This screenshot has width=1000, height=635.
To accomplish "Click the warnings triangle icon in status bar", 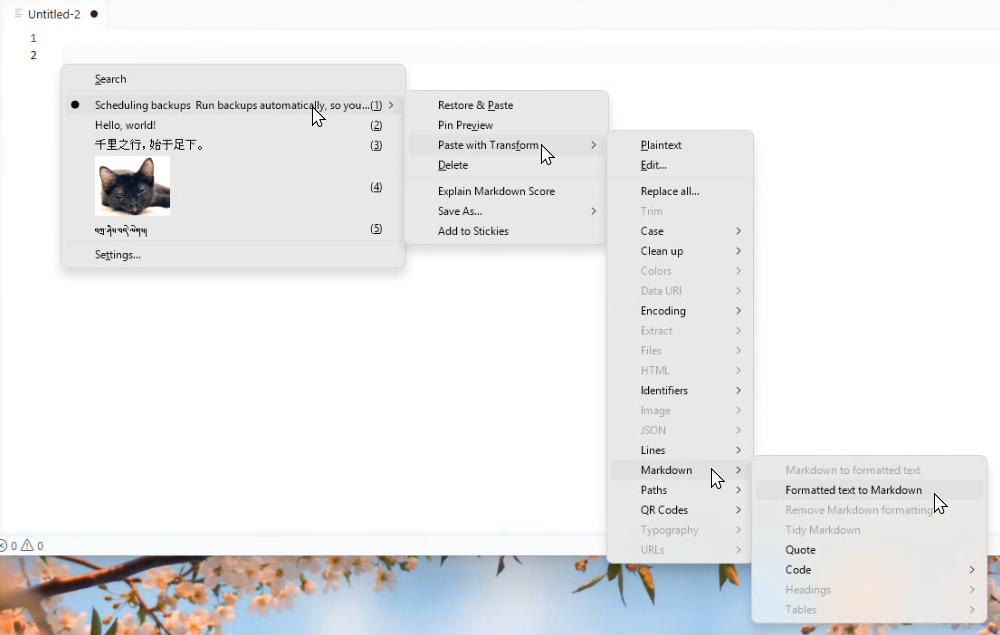I will point(27,546).
